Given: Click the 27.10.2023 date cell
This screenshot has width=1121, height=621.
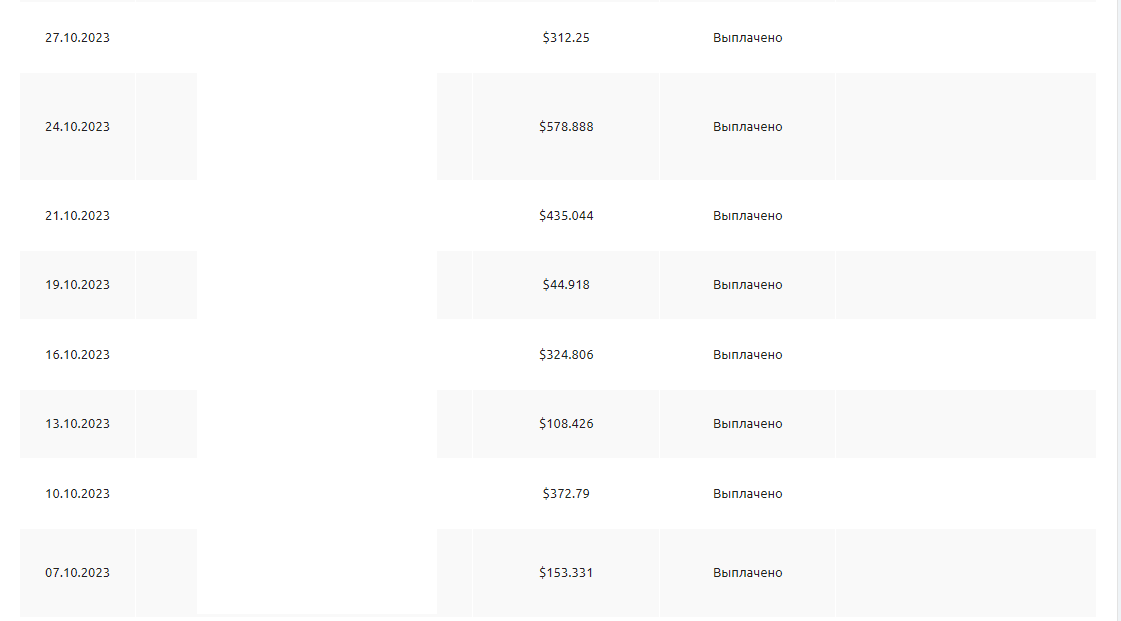Looking at the screenshot, I should [77, 38].
